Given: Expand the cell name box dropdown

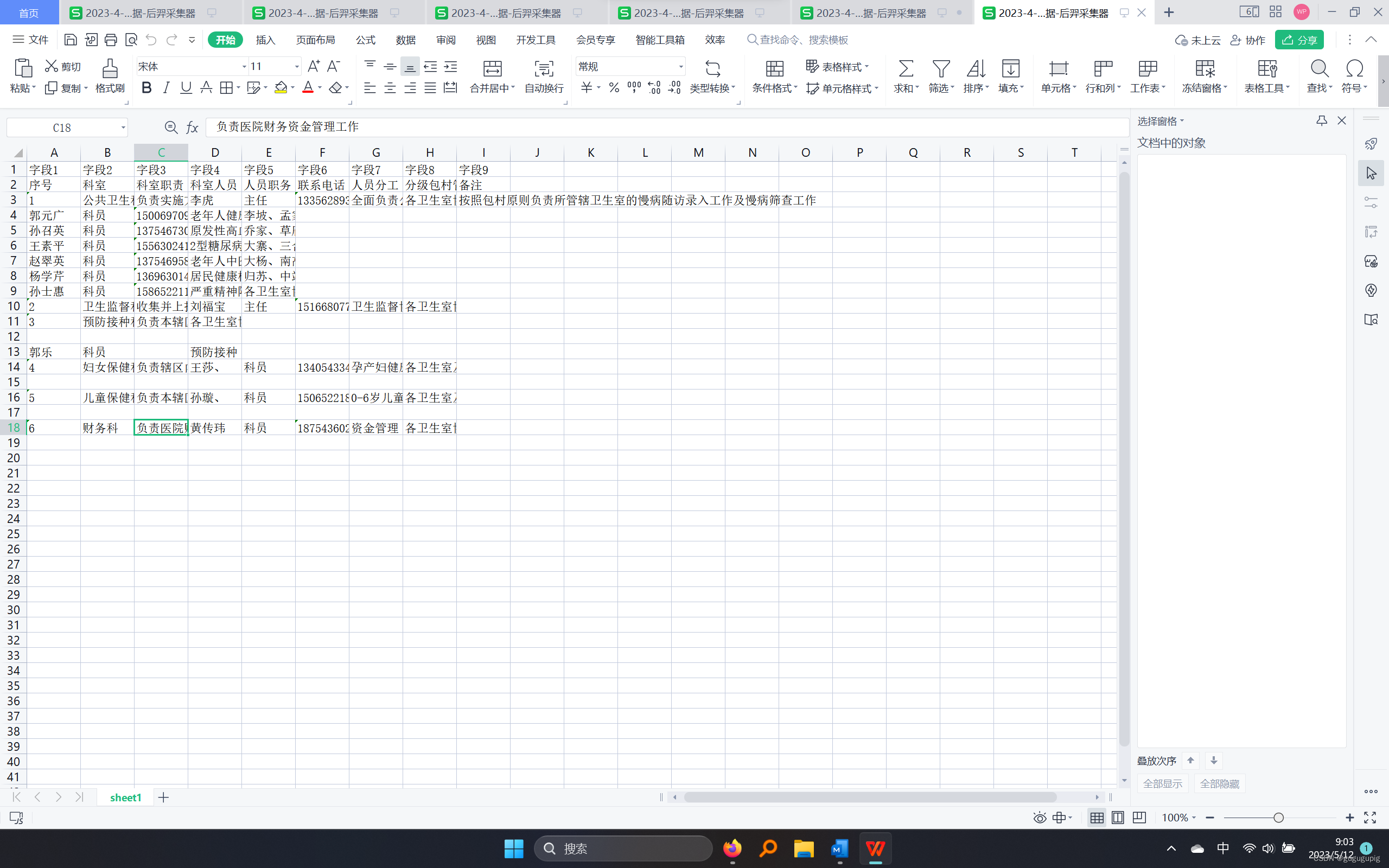Looking at the screenshot, I should [x=123, y=127].
